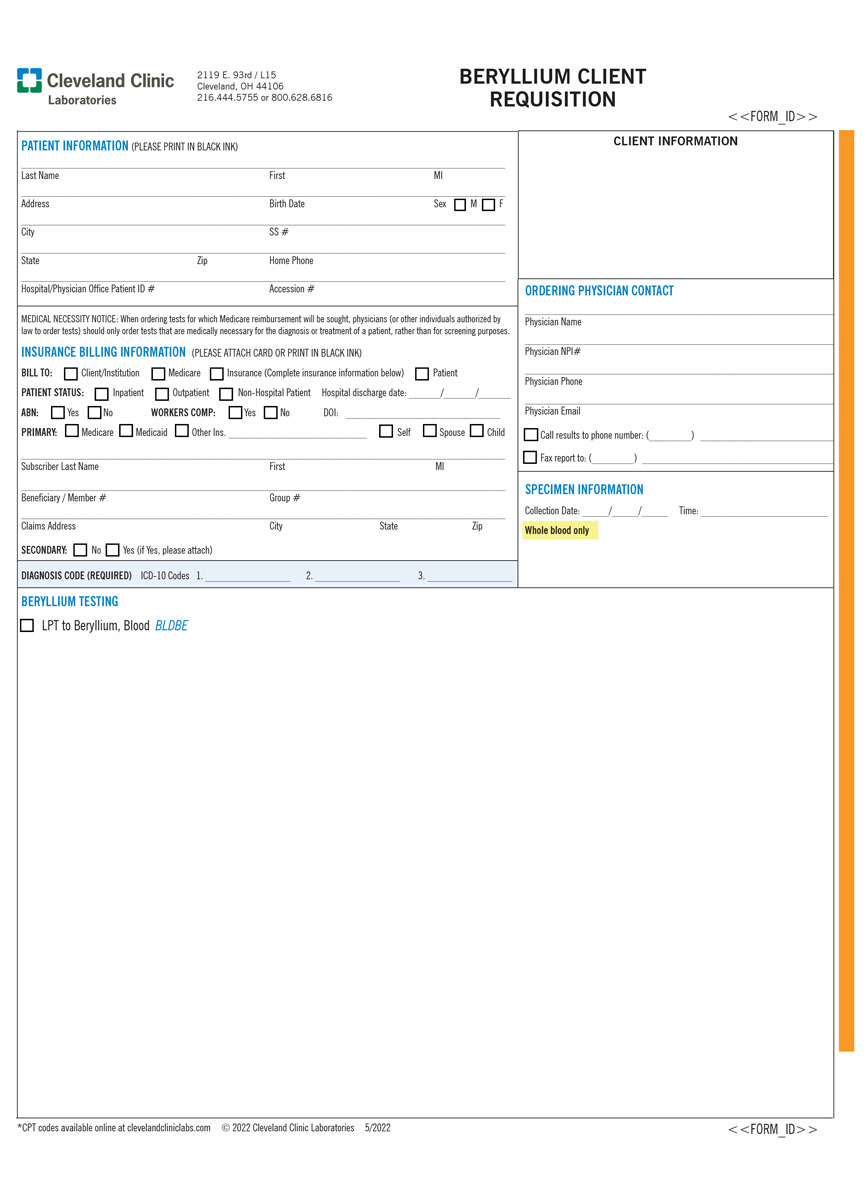Click the BLDBE test code link

(171, 626)
